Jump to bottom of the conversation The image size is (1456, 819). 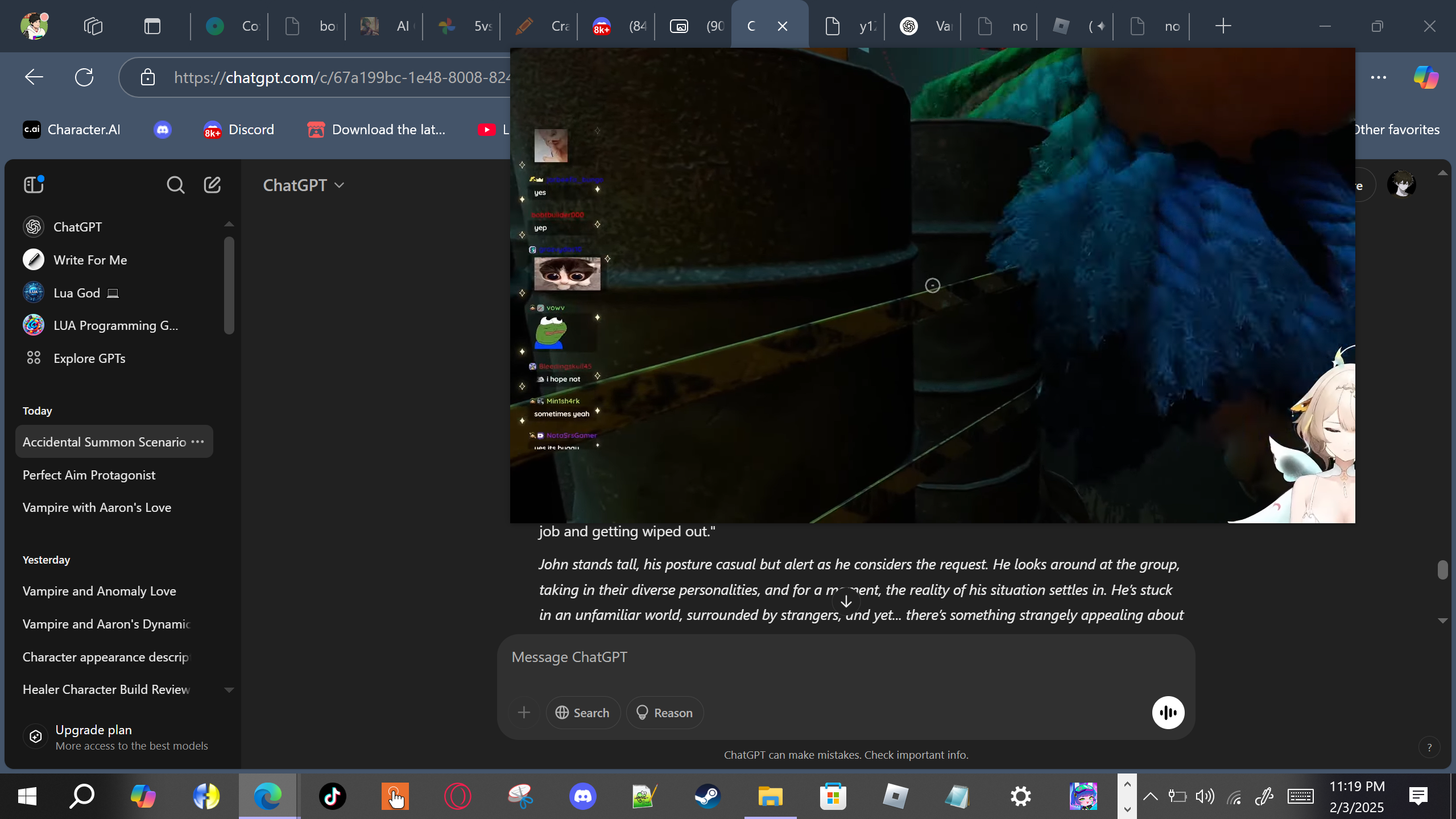coord(846,602)
